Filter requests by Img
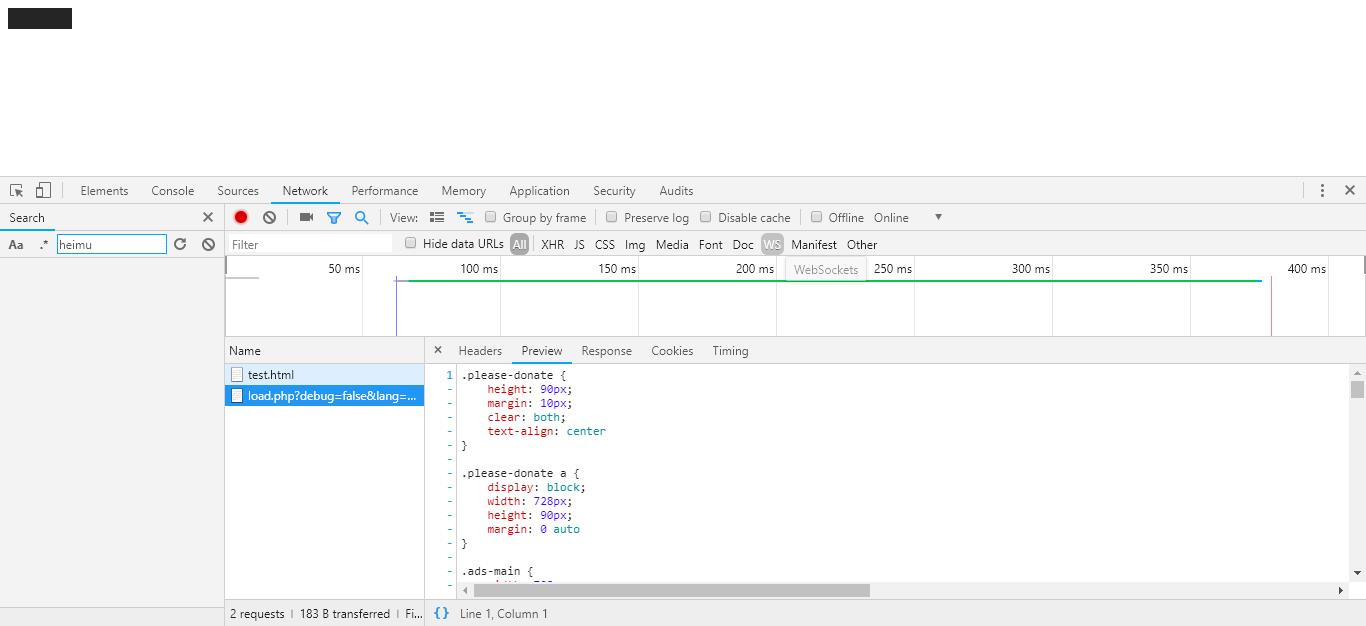The height and width of the screenshot is (626, 1366). [635, 244]
